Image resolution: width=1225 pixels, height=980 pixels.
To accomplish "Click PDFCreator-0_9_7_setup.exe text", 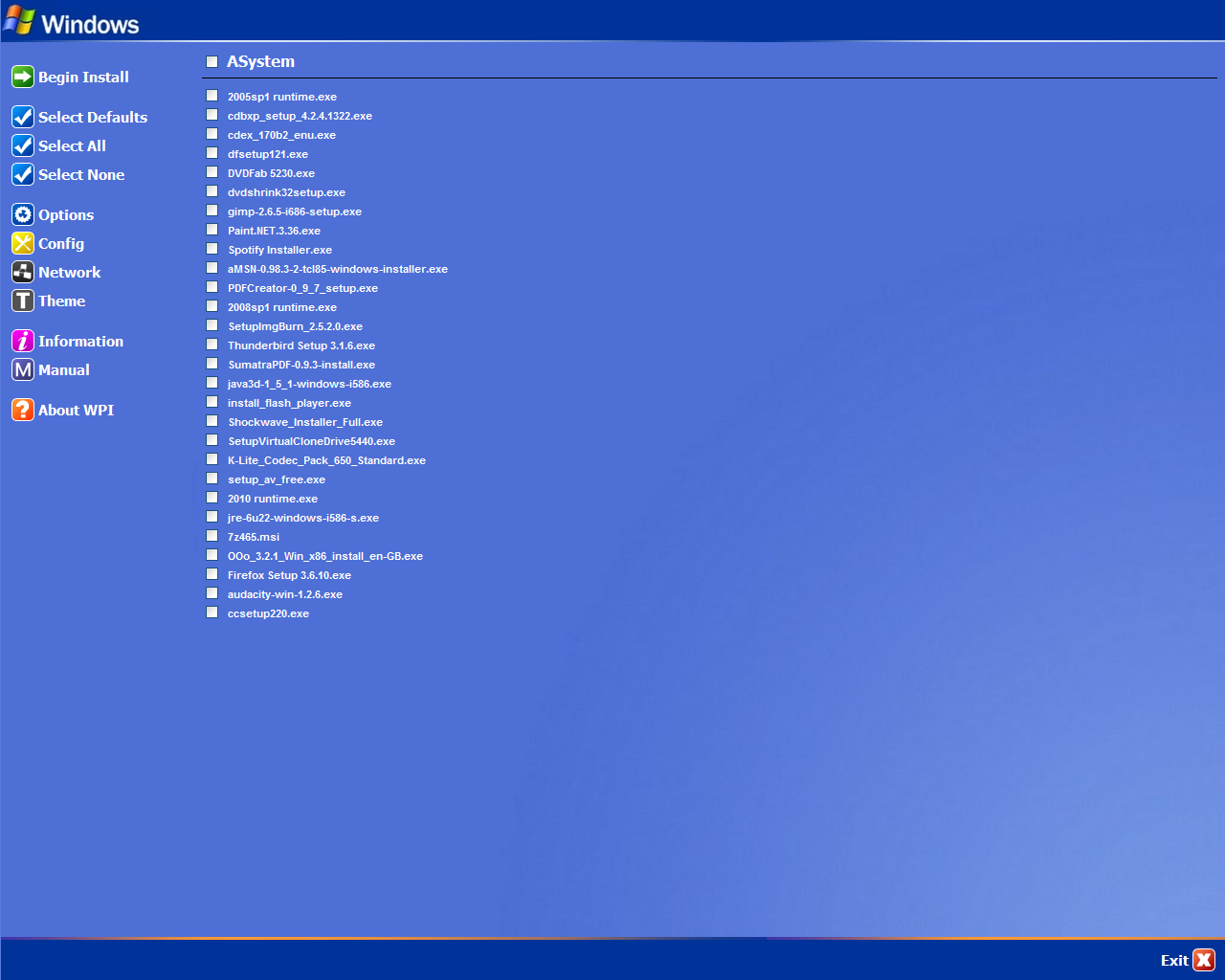I will (302, 288).
